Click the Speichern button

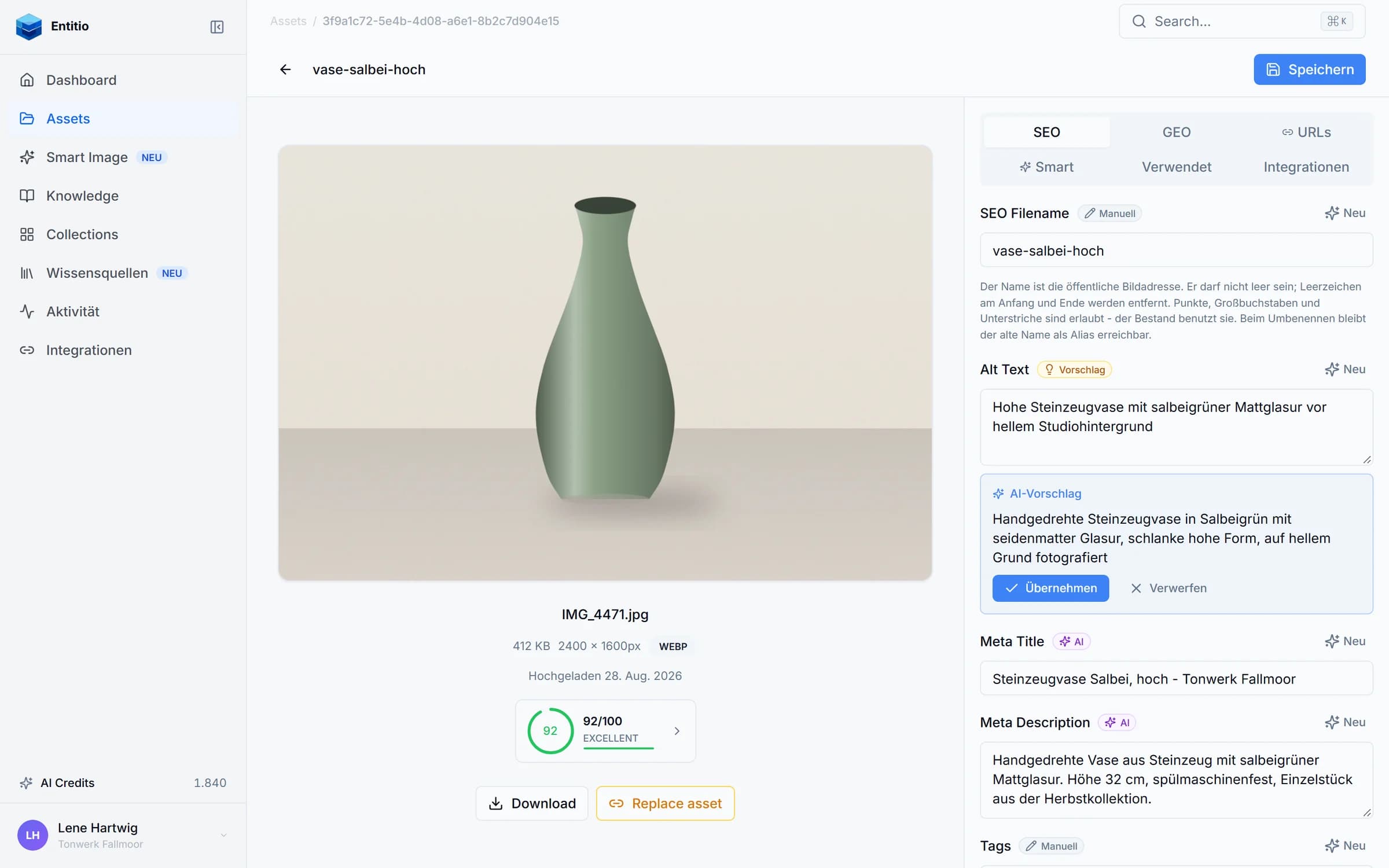(1310, 69)
